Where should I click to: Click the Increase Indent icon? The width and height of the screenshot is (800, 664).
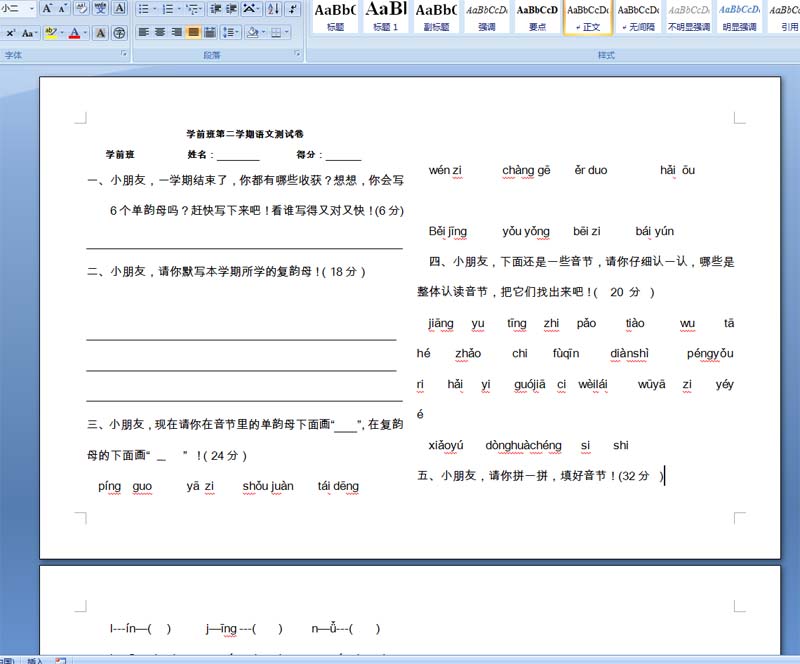point(232,9)
